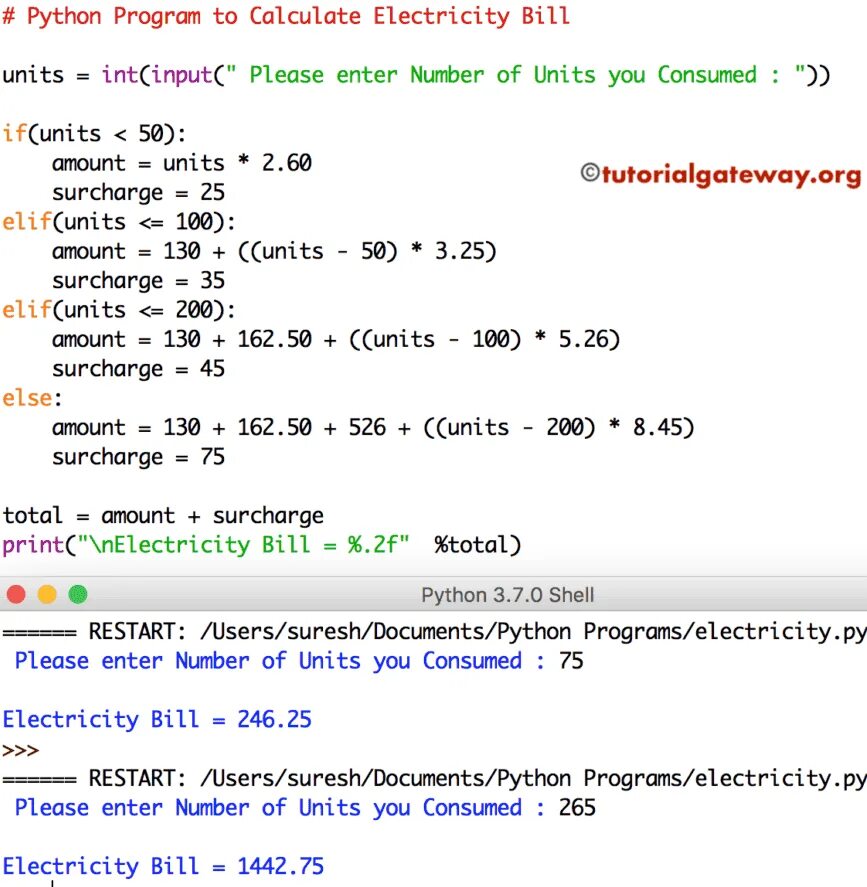Click the yellow minimize button of Python Shell
This screenshot has width=867, height=887.
tap(47, 595)
